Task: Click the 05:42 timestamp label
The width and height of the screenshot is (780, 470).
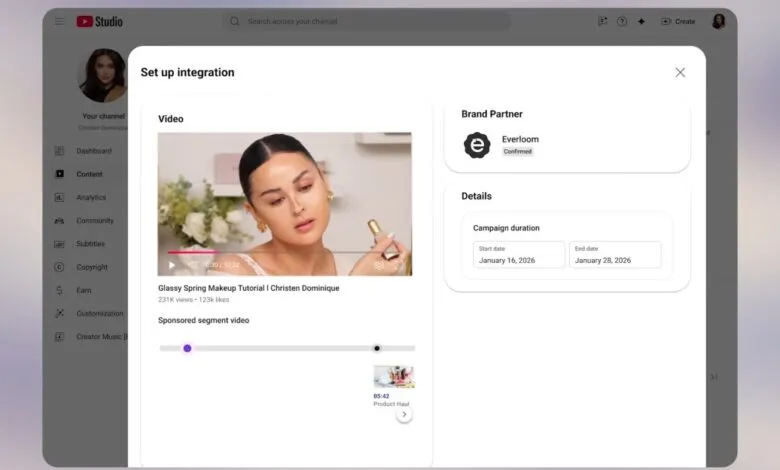Action: pos(381,396)
